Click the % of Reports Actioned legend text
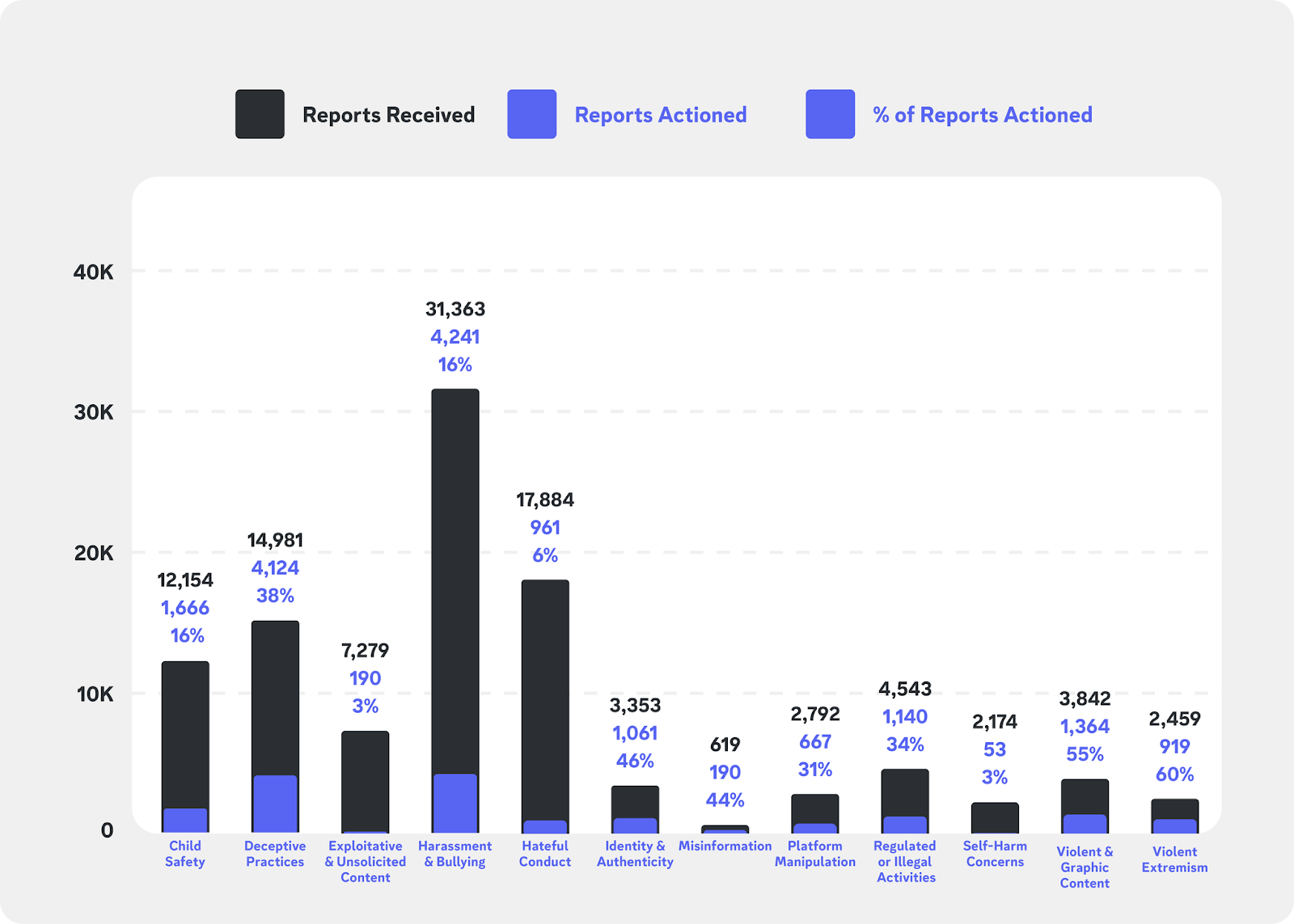The height and width of the screenshot is (924, 1294). (x=982, y=115)
